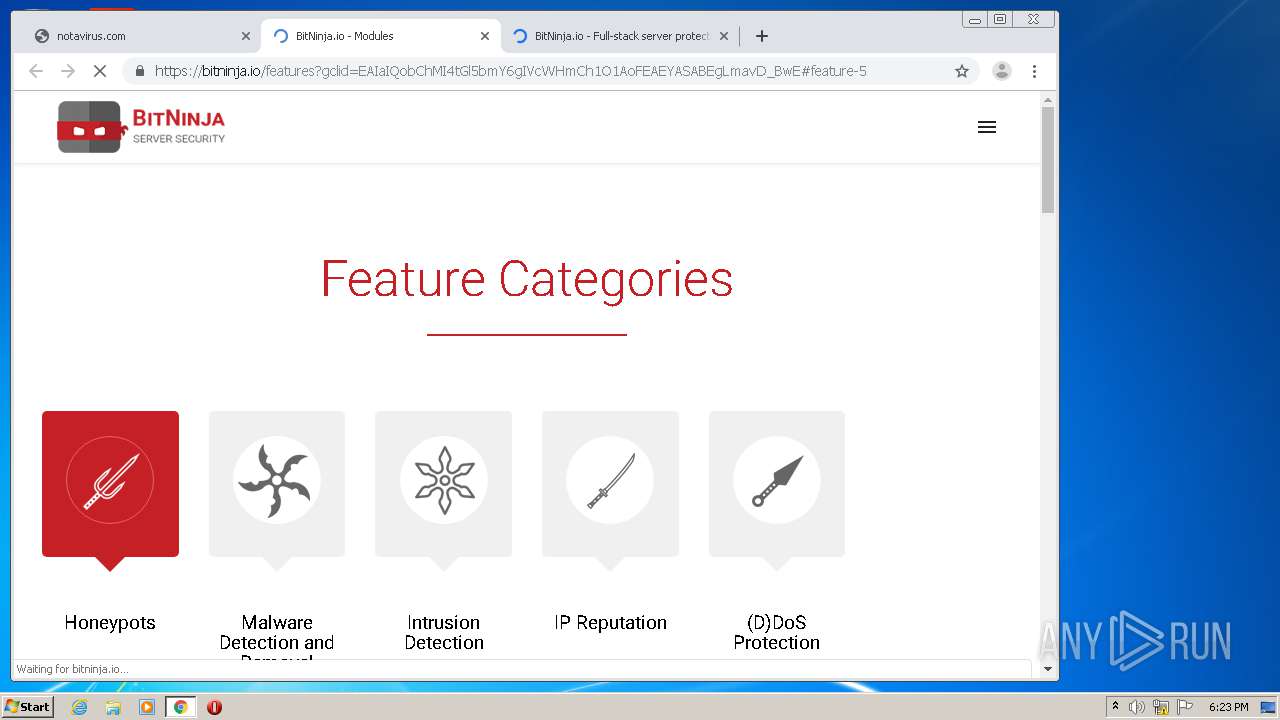Close the BitNinja.io - Modules tab
This screenshot has height=720, width=1280.
[x=485, y=36]
